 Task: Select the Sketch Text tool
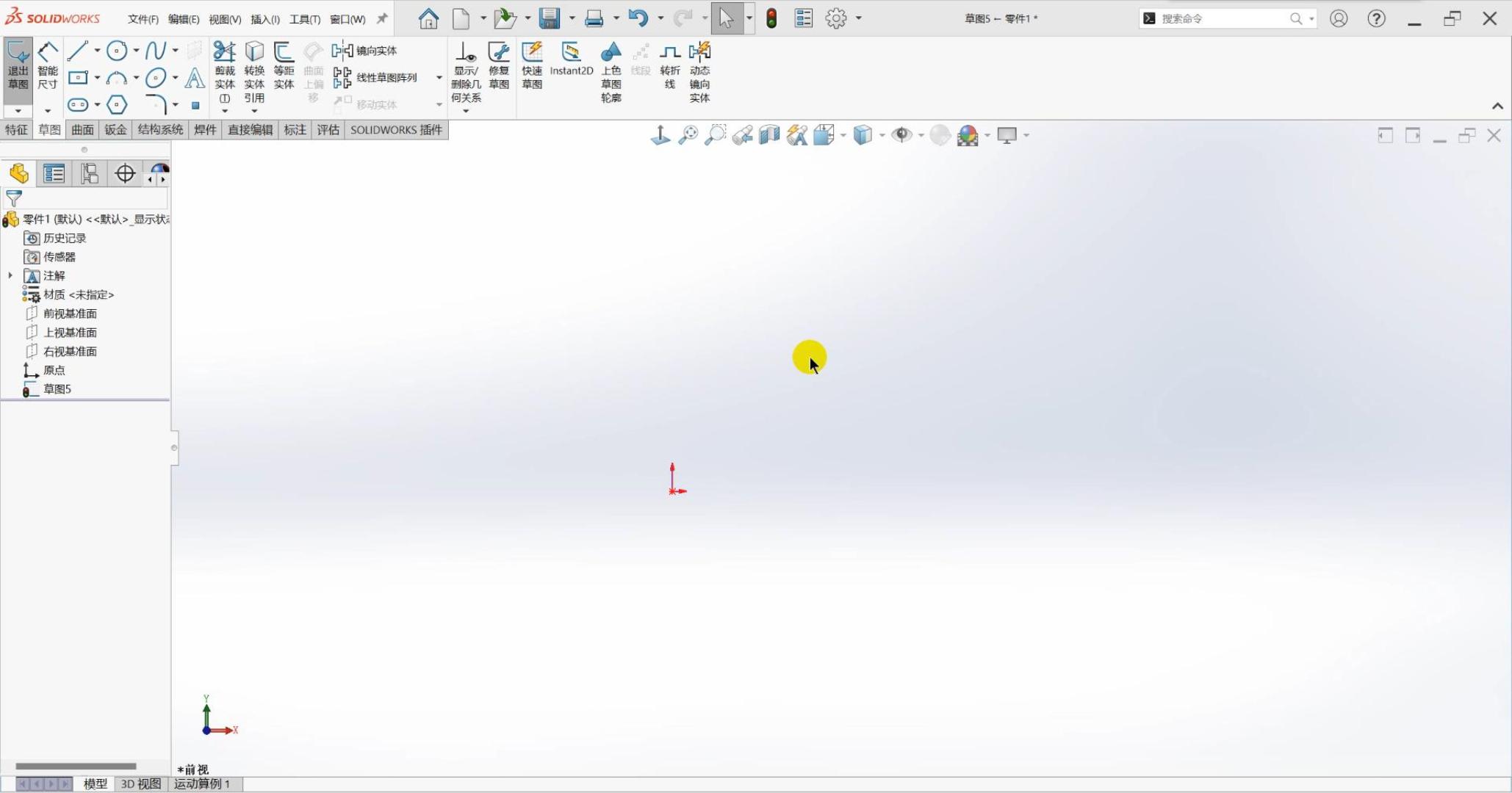pos(194,78)
